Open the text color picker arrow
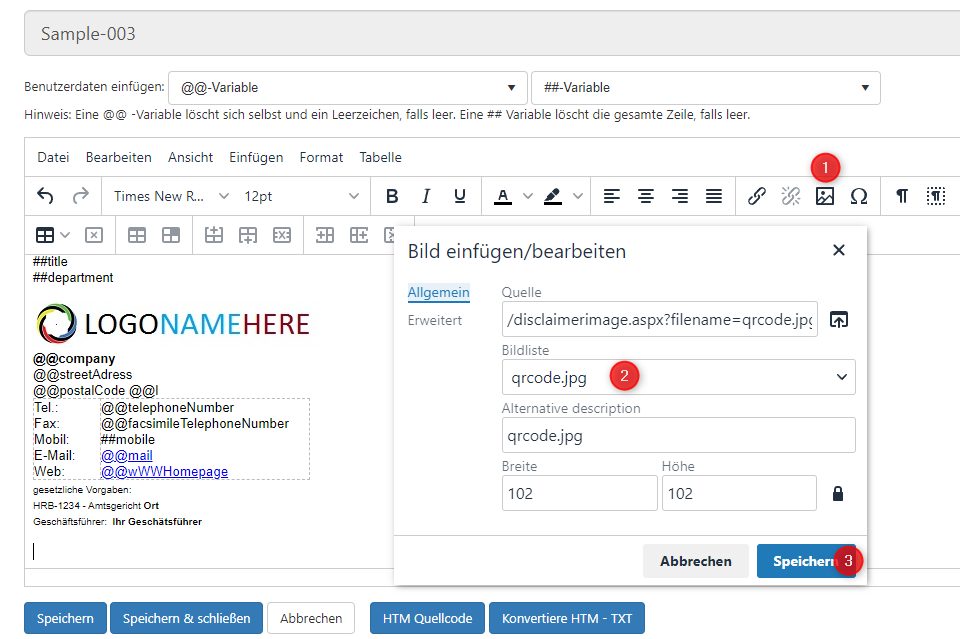This screenshot has width=960, height=639. (x=527, y=196)
